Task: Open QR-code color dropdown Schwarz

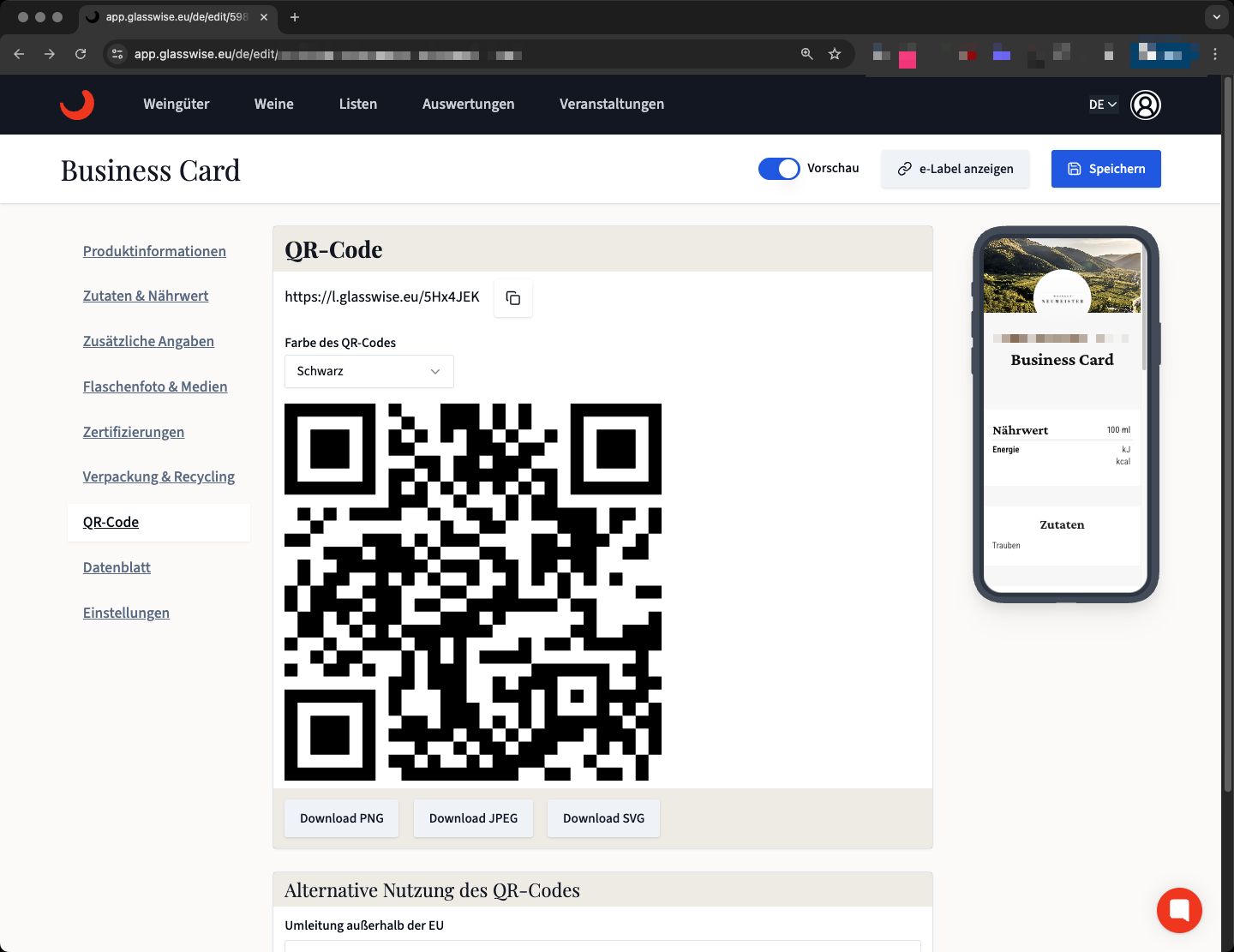Action: (369, 371)
